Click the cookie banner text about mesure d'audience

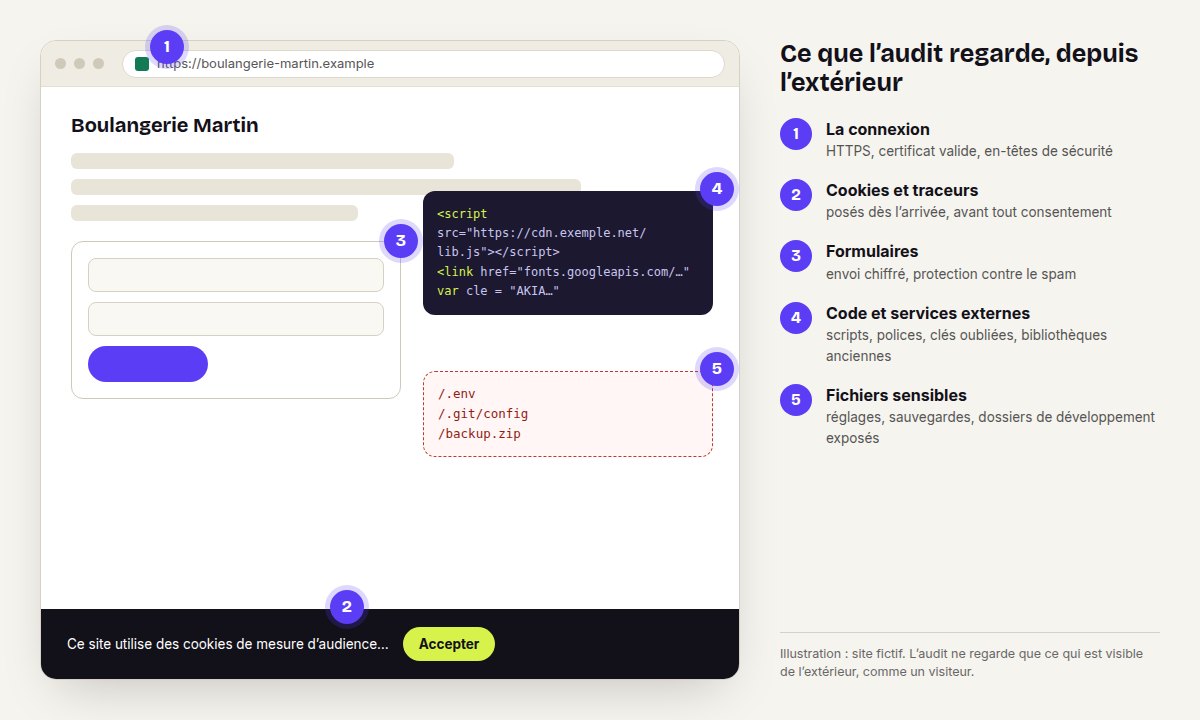(228, 644)
